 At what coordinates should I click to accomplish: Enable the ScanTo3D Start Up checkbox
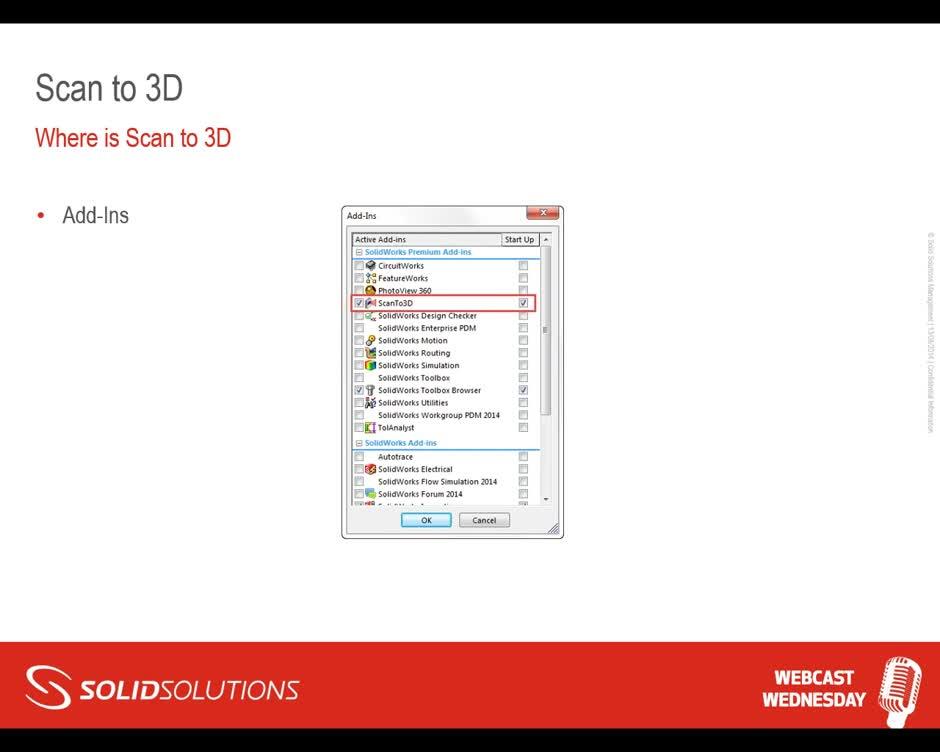[524, 302]
